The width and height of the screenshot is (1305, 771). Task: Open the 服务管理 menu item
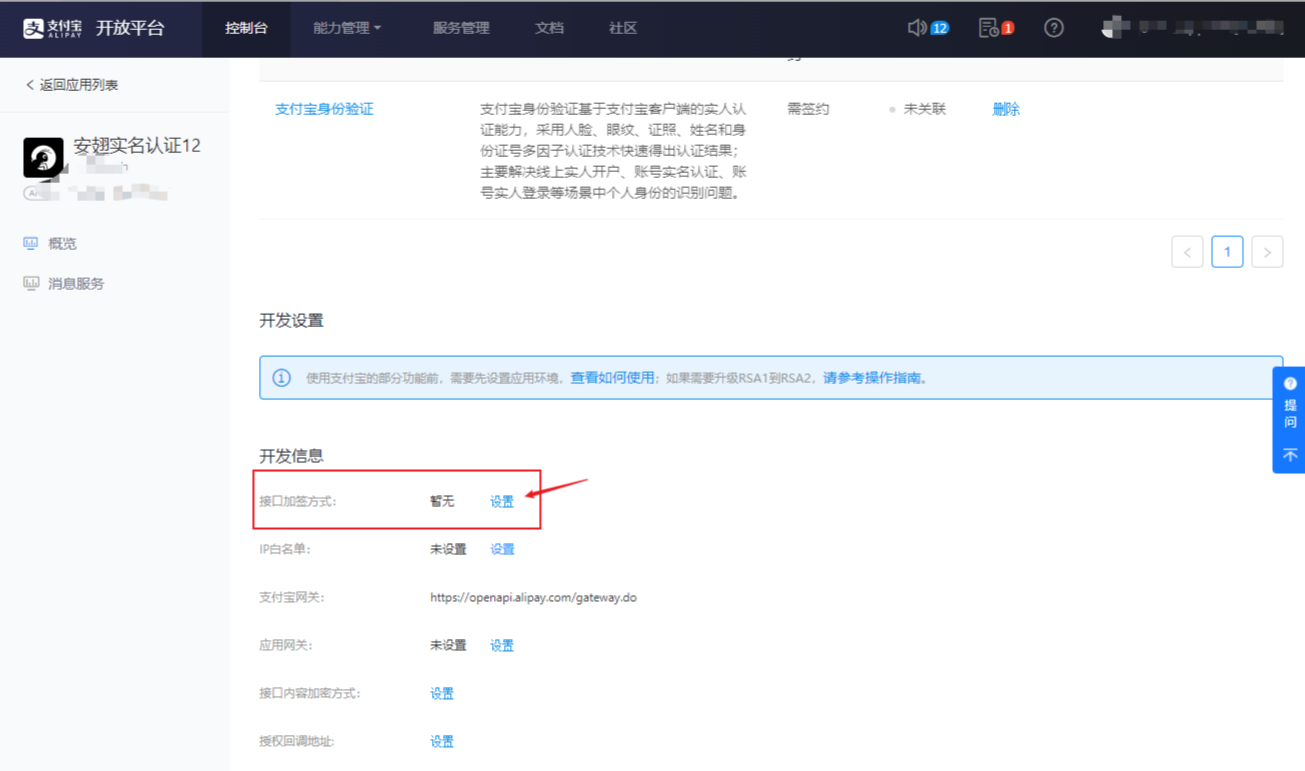(461, 28)
